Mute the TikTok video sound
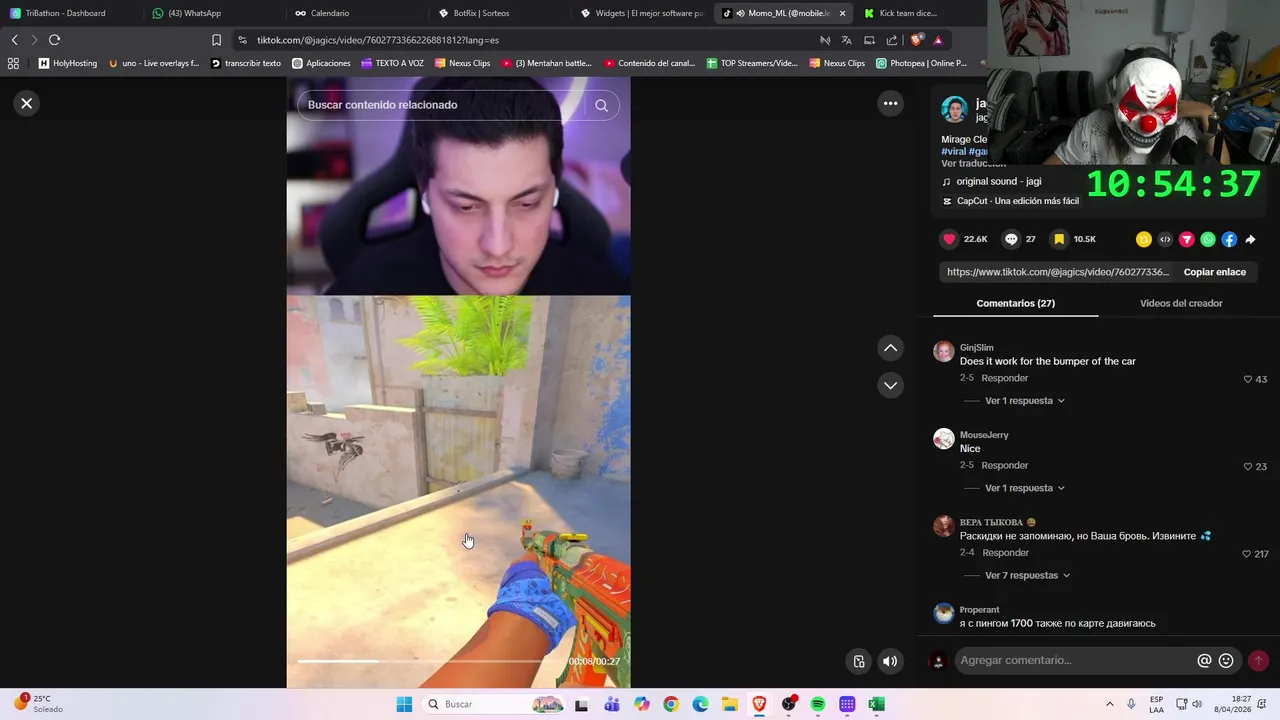This screenshot has width=1280, height=720. coord(890,661)
